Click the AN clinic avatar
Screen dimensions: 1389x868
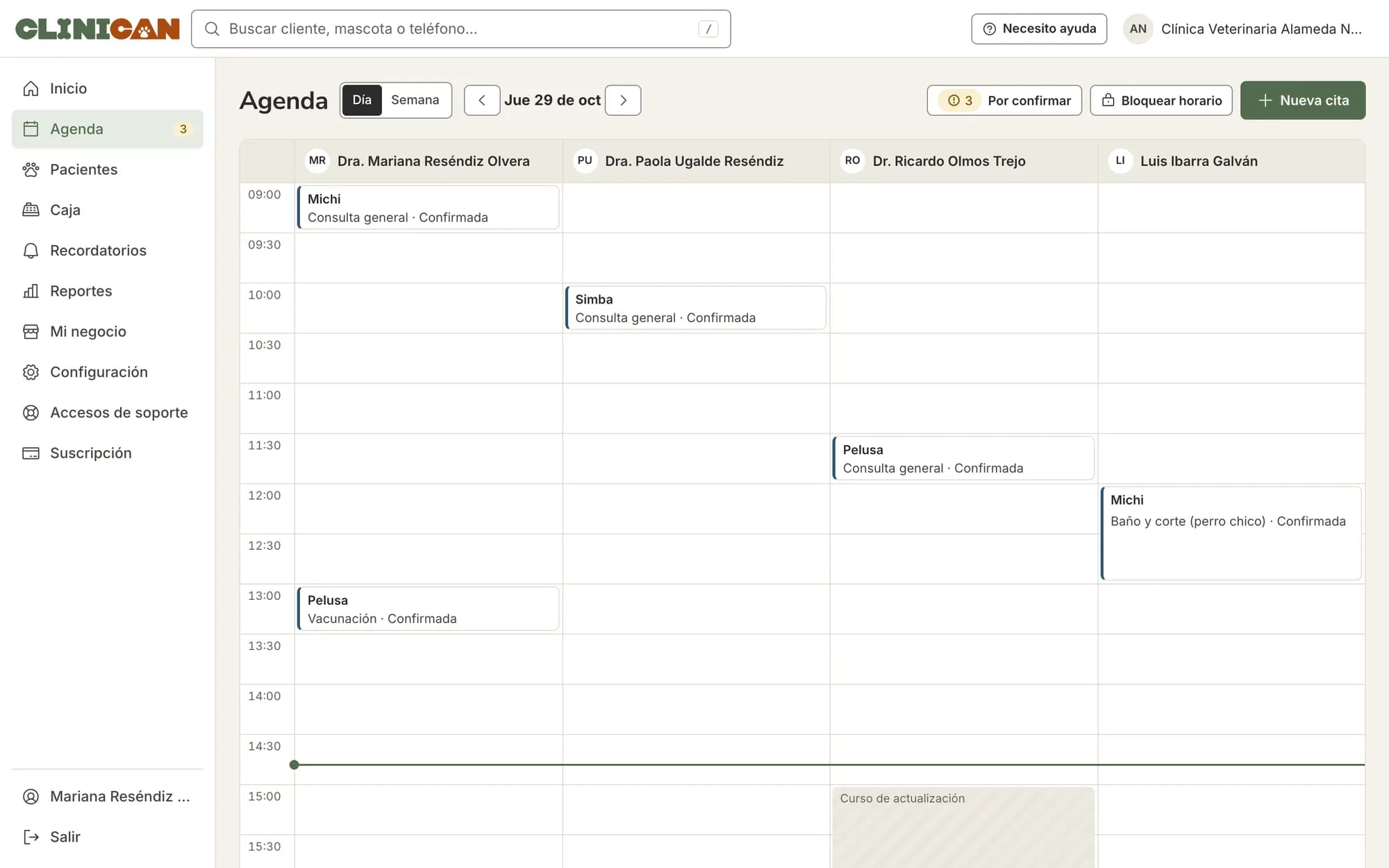pos(1138,29)
